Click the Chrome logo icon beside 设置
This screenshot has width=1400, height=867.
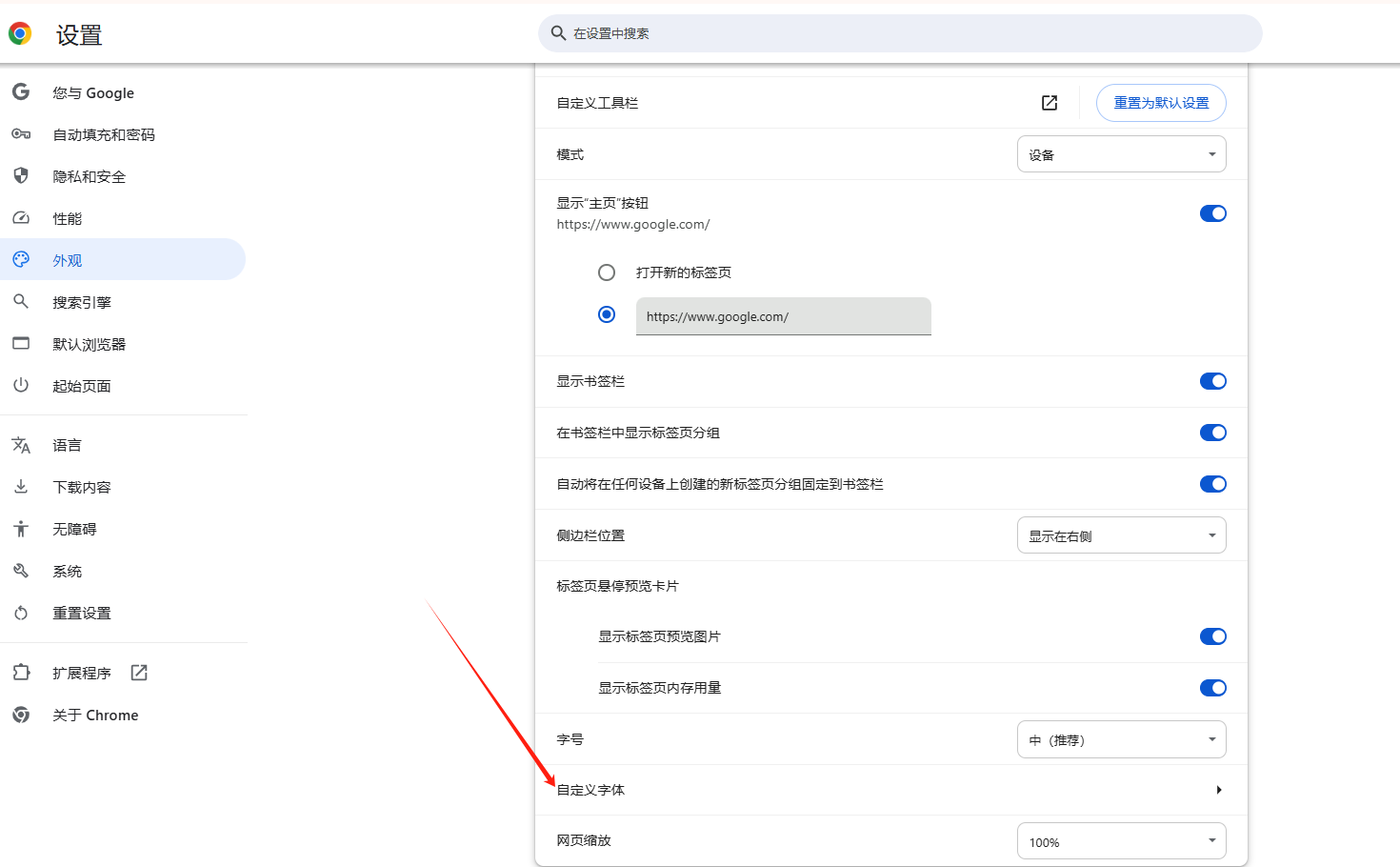[x=20, y=34]
